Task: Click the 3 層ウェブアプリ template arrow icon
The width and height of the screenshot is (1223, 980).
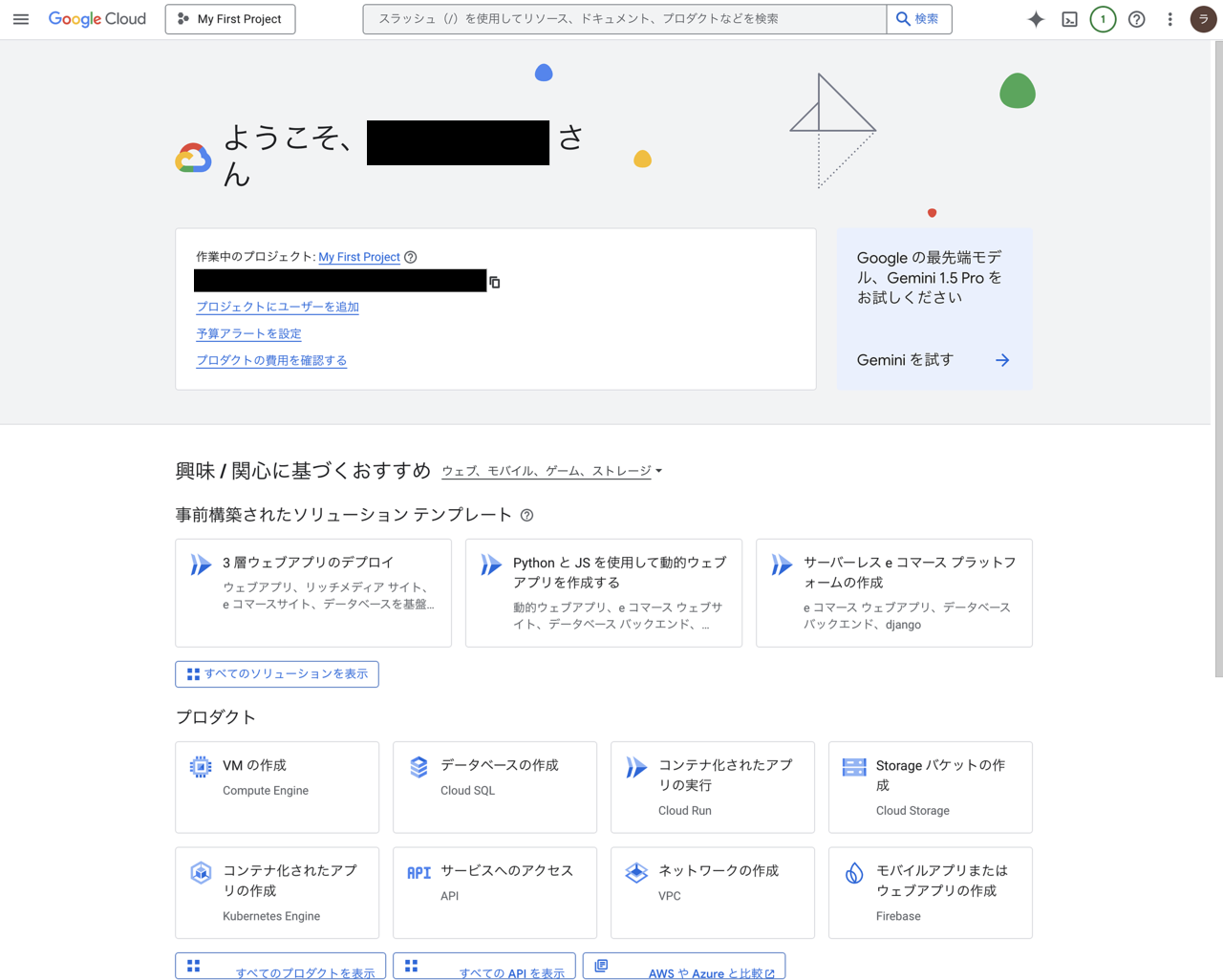Action: pos(201,565)
